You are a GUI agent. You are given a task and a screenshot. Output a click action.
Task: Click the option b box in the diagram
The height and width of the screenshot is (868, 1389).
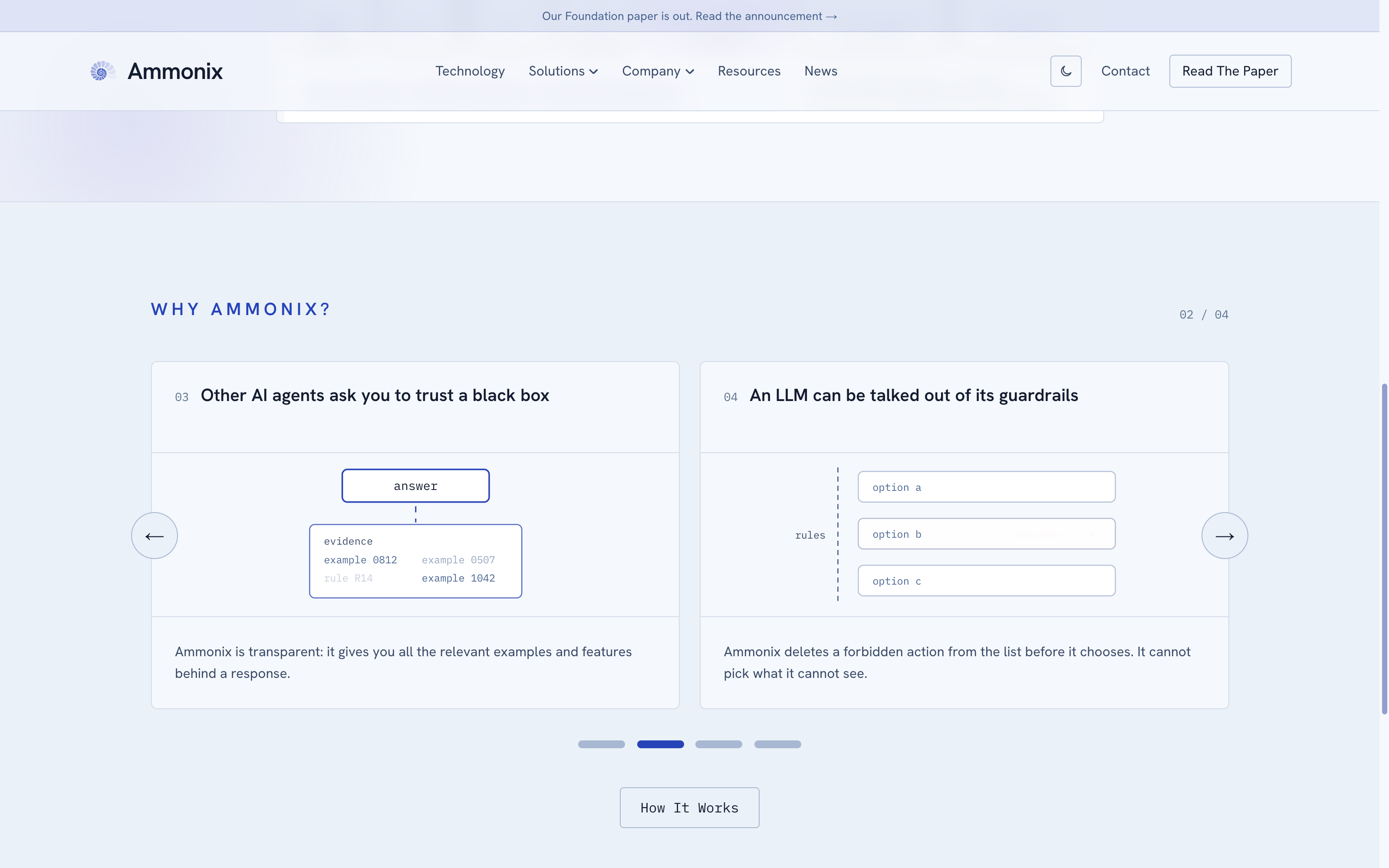pyautogui.click(x=986, y=534)
